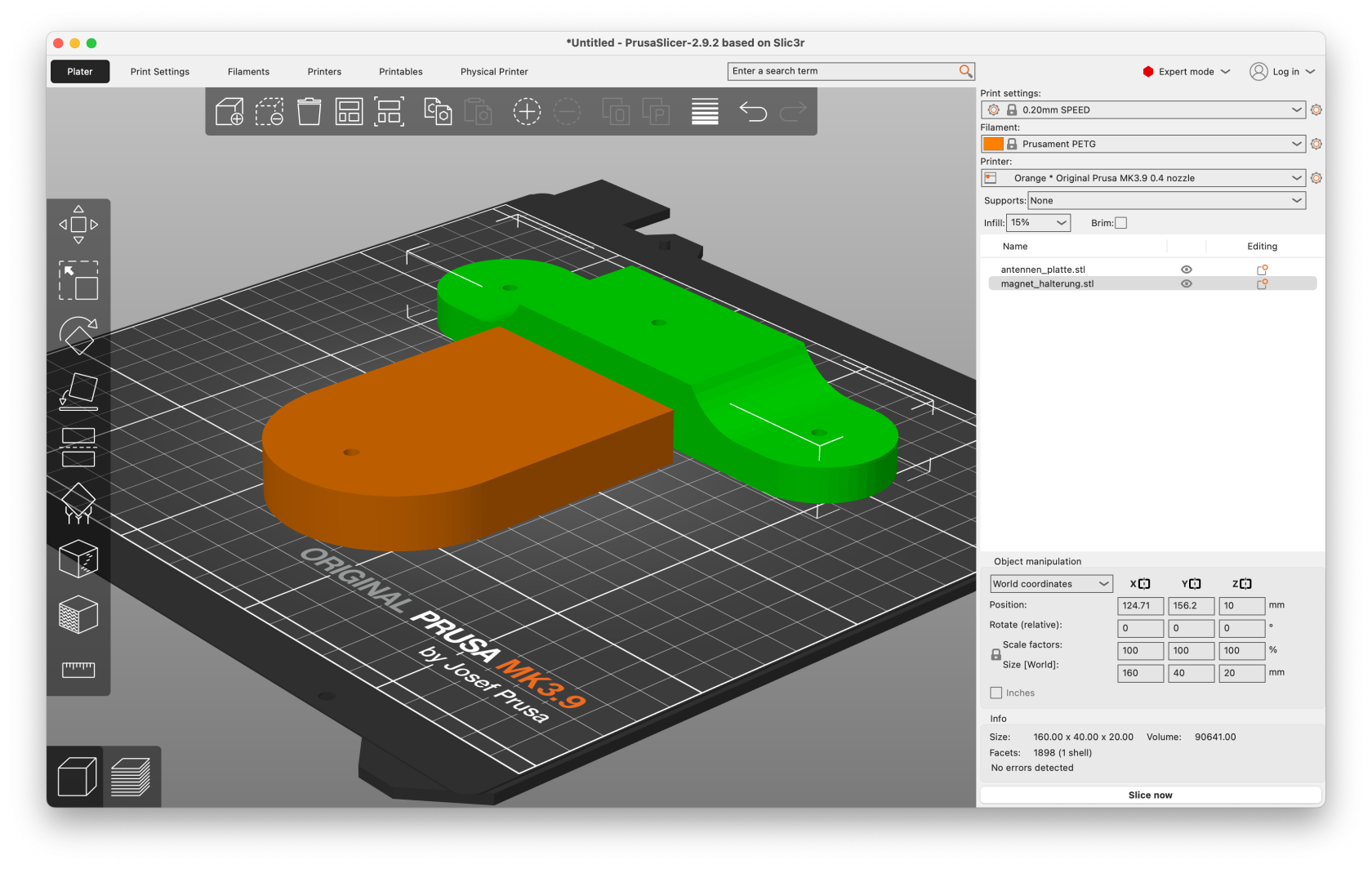Screen dimensions: 1372x869
Task: Open the Infill 15% dropdown
Action: pyautogui.click(x=1039, y=223)
